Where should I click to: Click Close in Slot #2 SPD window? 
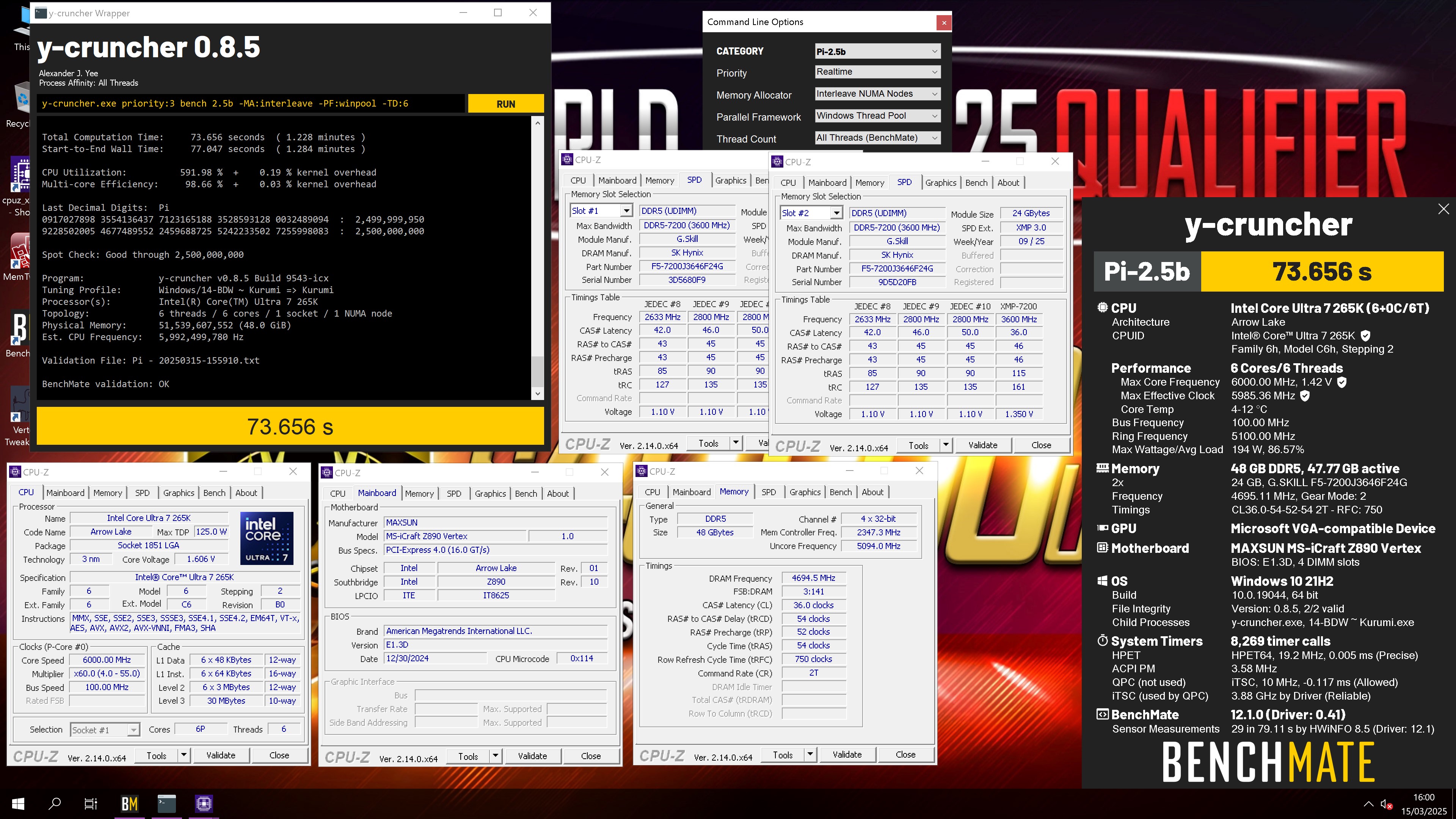[1041, 446]
